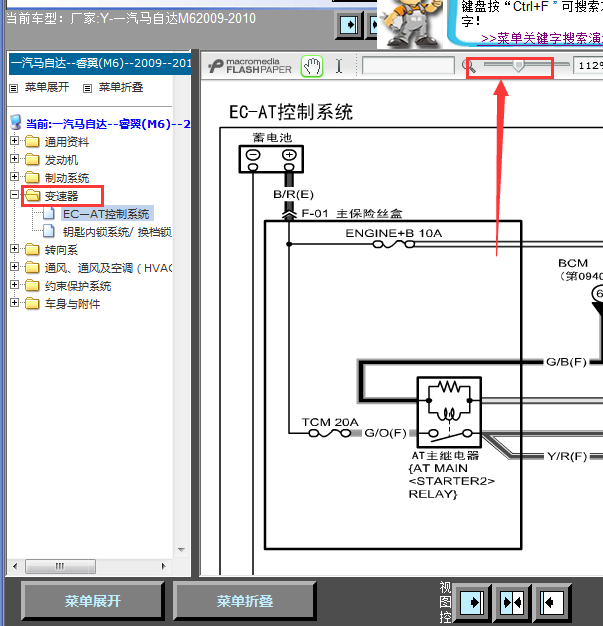
Task: Click the diagram title EC-AT控制系统
Action: point(291,112)
